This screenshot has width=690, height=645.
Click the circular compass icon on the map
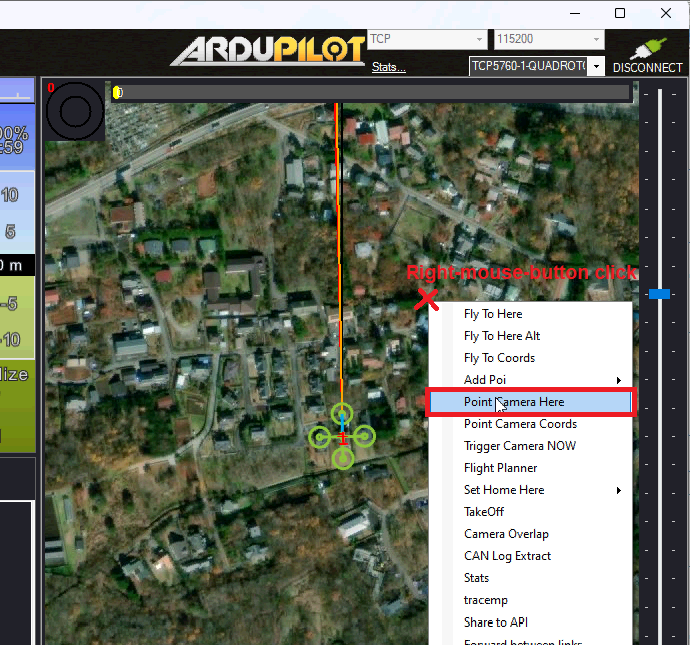click(75, 110)
